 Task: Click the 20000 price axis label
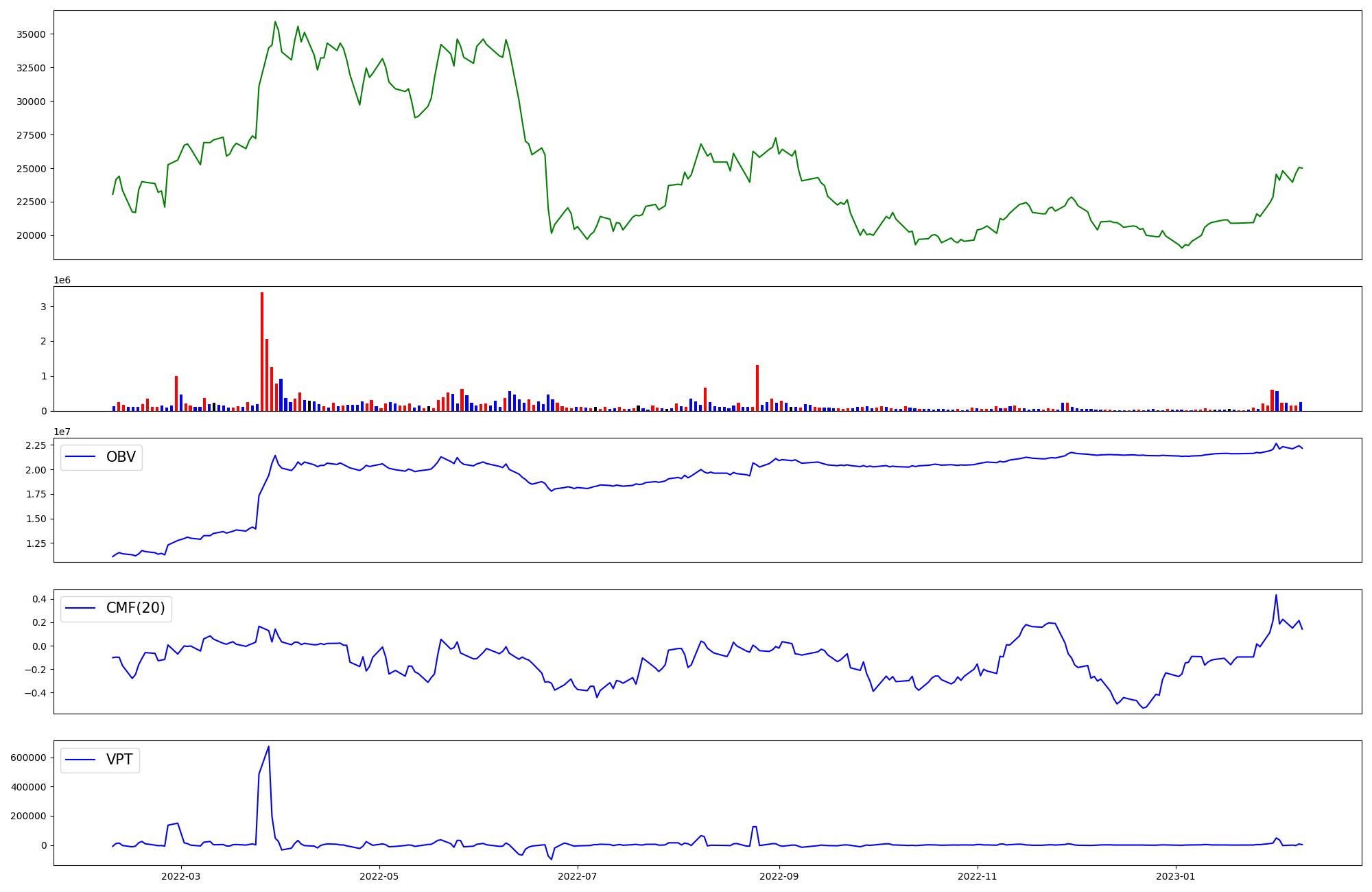click(x=30, y=235)
